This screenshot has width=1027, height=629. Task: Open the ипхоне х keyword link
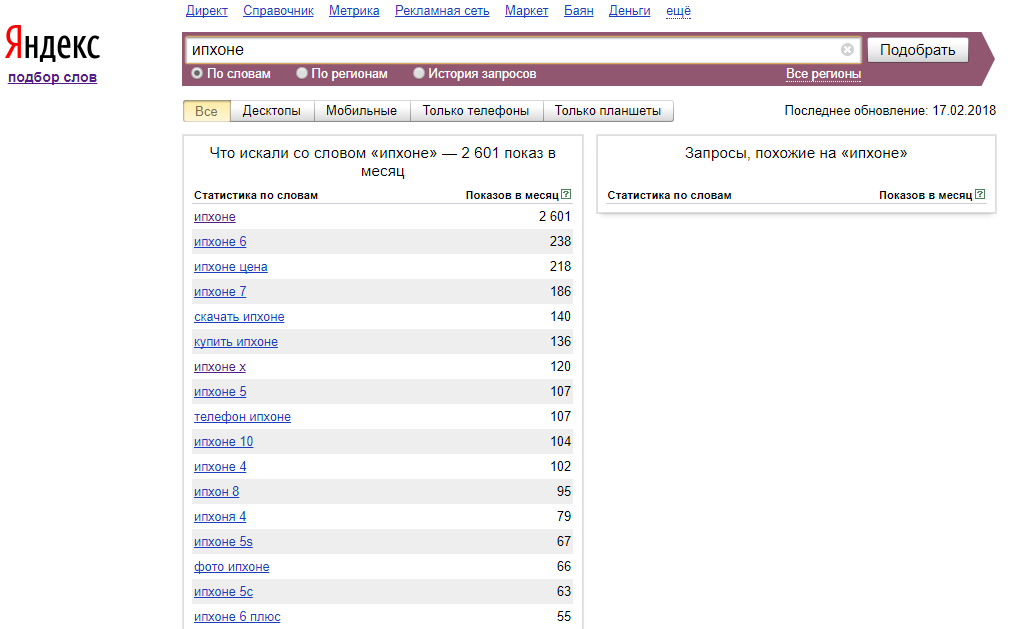[x=220, y=367]
